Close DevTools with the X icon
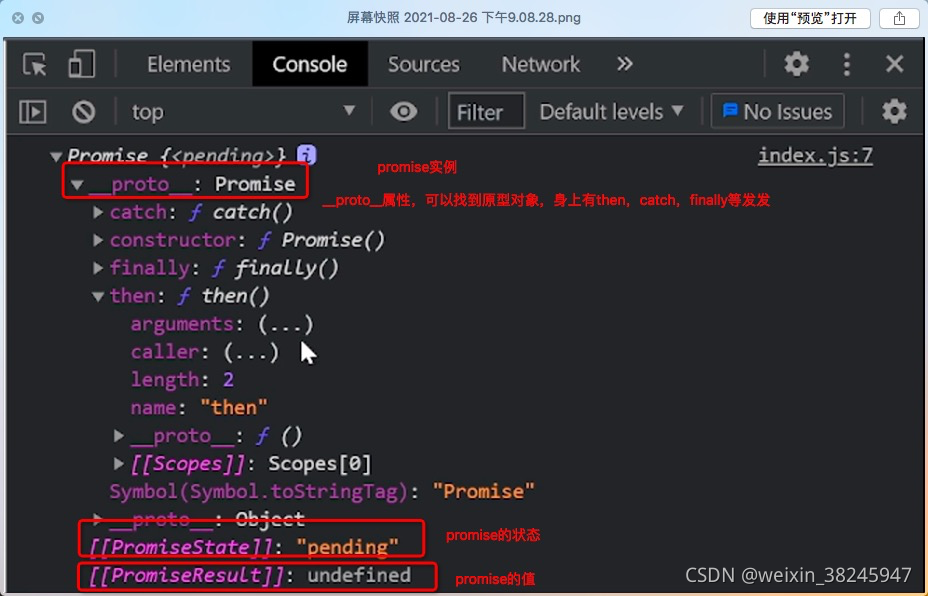The width and height of the screenshot is (928, 596). [894, 64]
